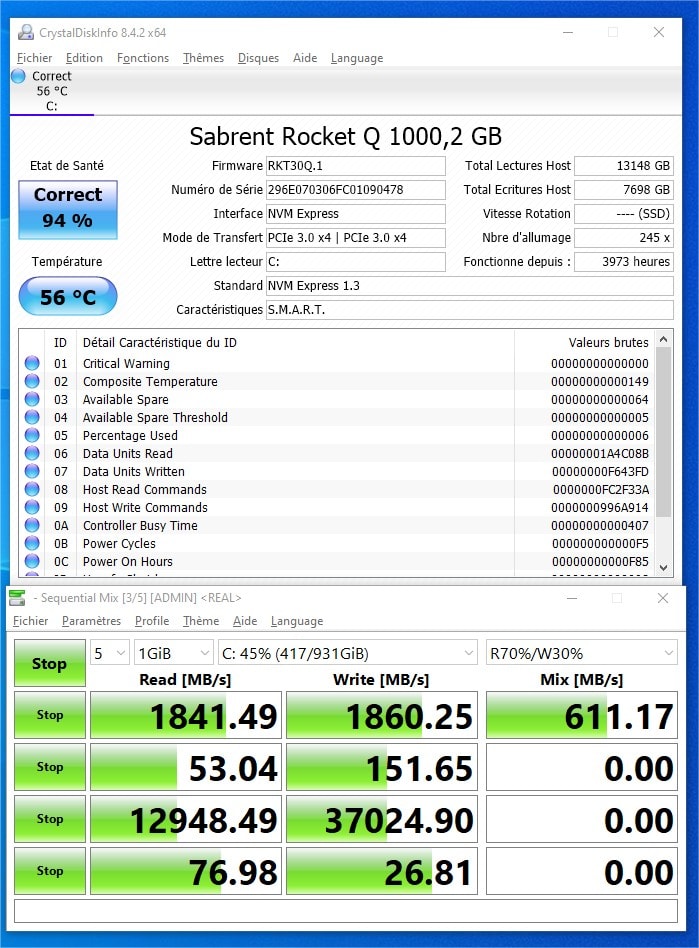Viewport: 699px width, 948px height.
Task: Click the Correct 94 % health status button
Action: pos(68,208)
